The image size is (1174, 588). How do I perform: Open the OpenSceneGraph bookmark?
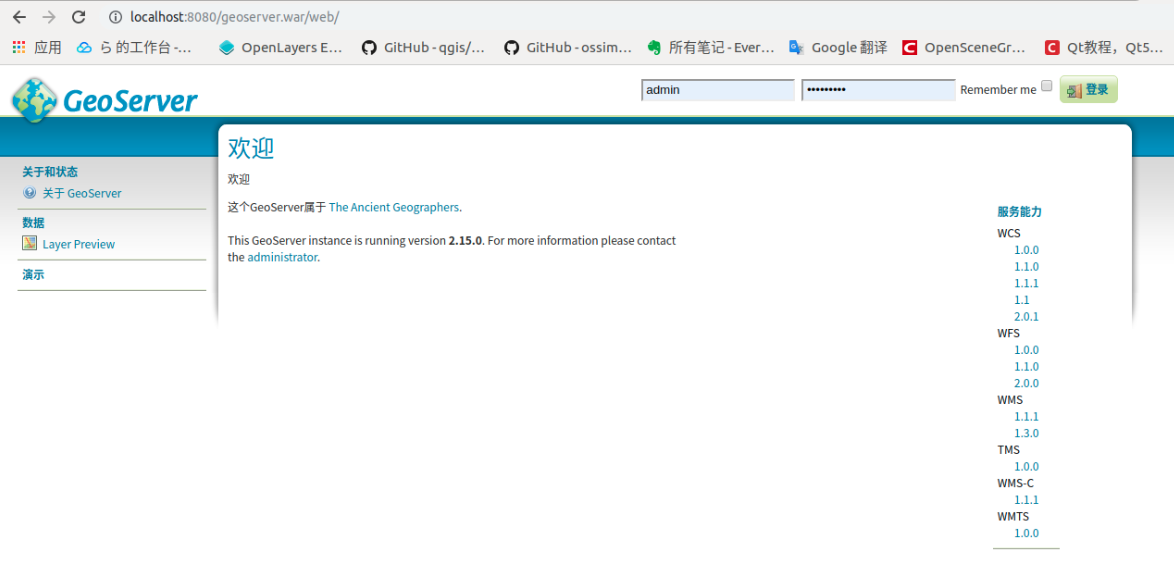pos(964,47)
